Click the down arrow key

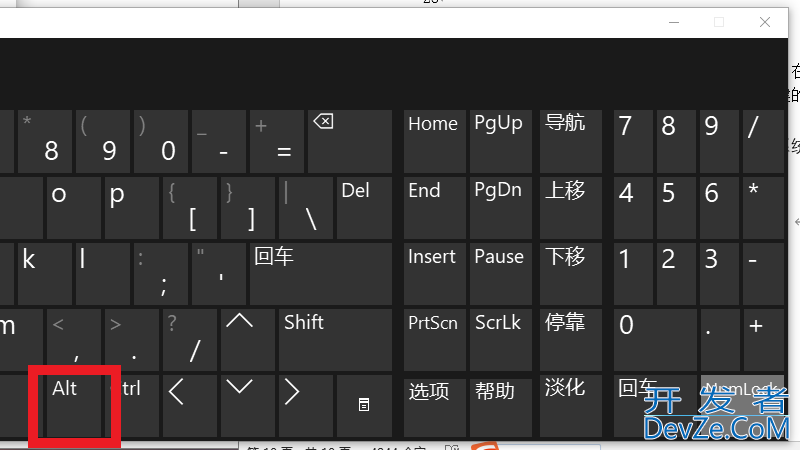[248, 406]
